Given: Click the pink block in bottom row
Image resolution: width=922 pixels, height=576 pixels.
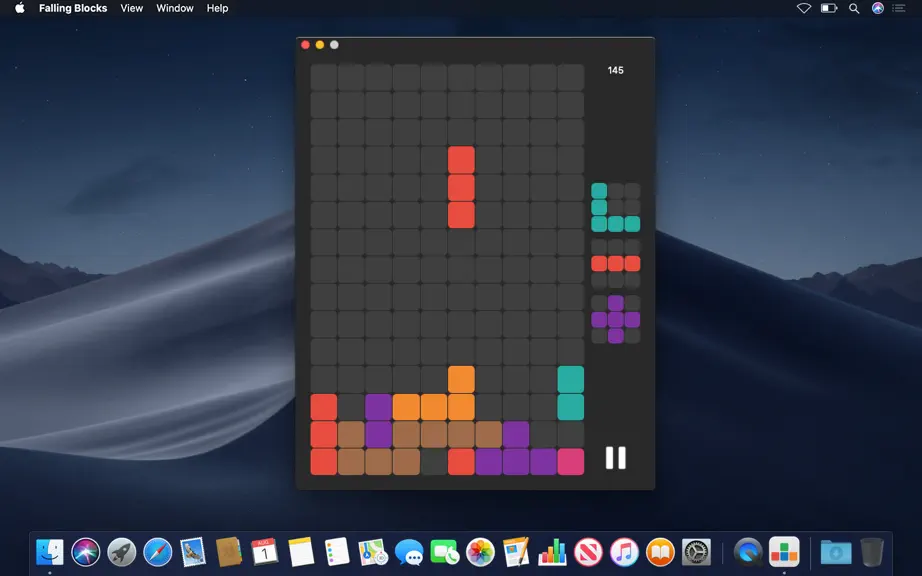Looking at the screenshot, I should point(570,462).
